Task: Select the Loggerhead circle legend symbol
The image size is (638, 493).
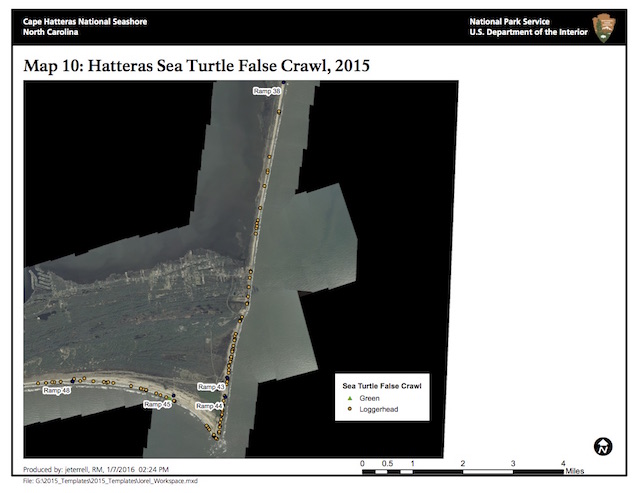Action: pyautogui.click(x=350, y=410)
